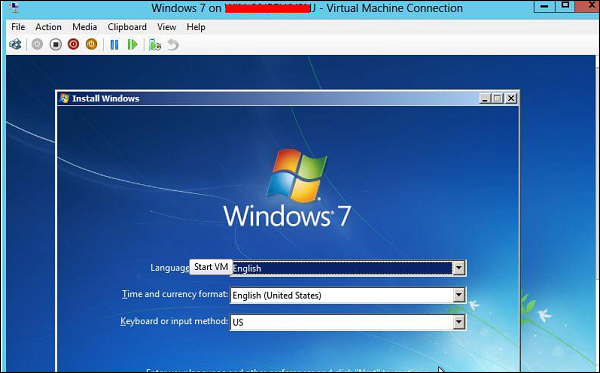Screen dimensions: 600x373
Task: Pause the virtual machine
Action: pyautogui.click(x=114, y=45)
